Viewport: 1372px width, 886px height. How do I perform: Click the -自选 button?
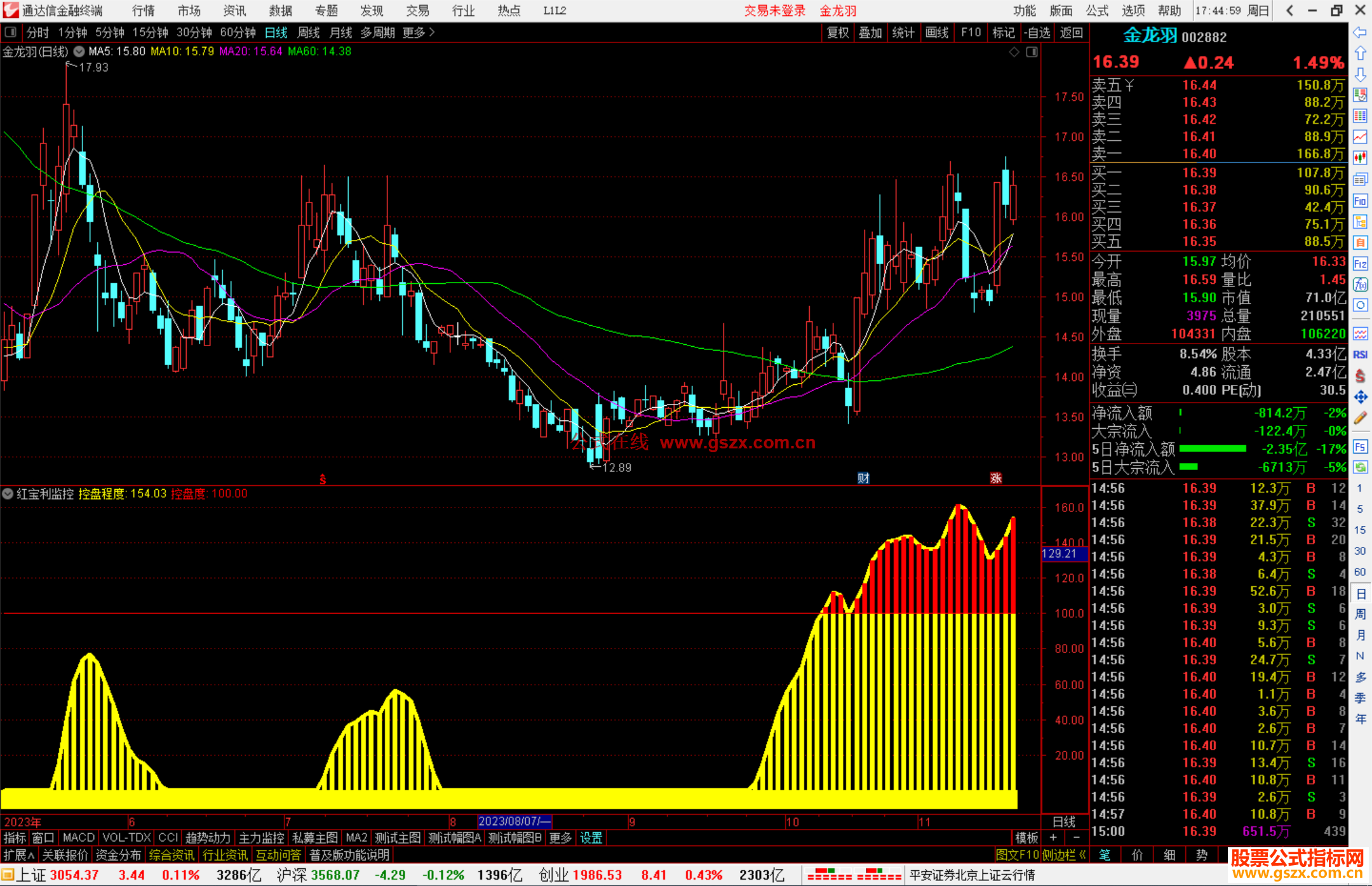1037,32
